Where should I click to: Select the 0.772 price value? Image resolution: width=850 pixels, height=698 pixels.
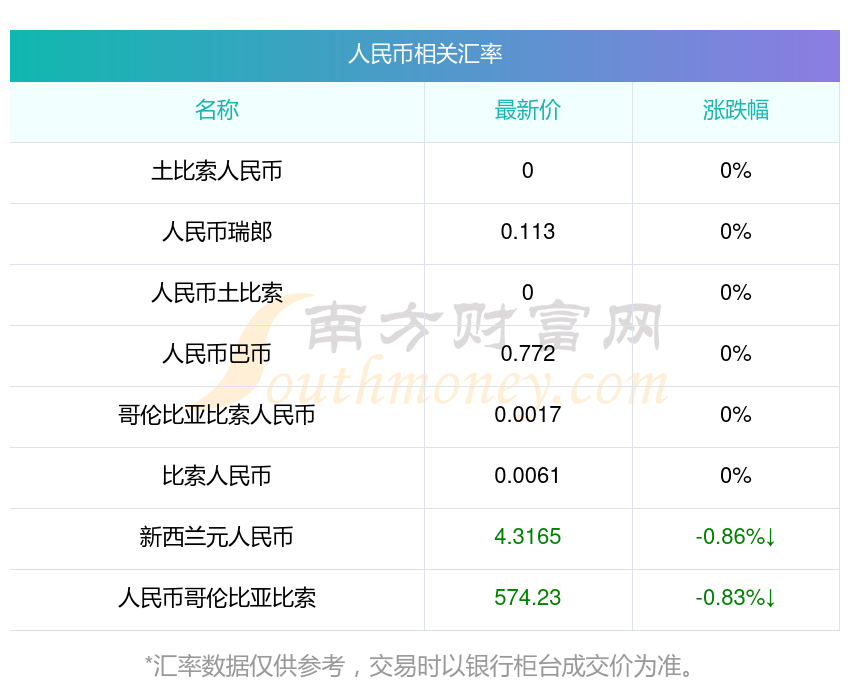coord(527,354)
